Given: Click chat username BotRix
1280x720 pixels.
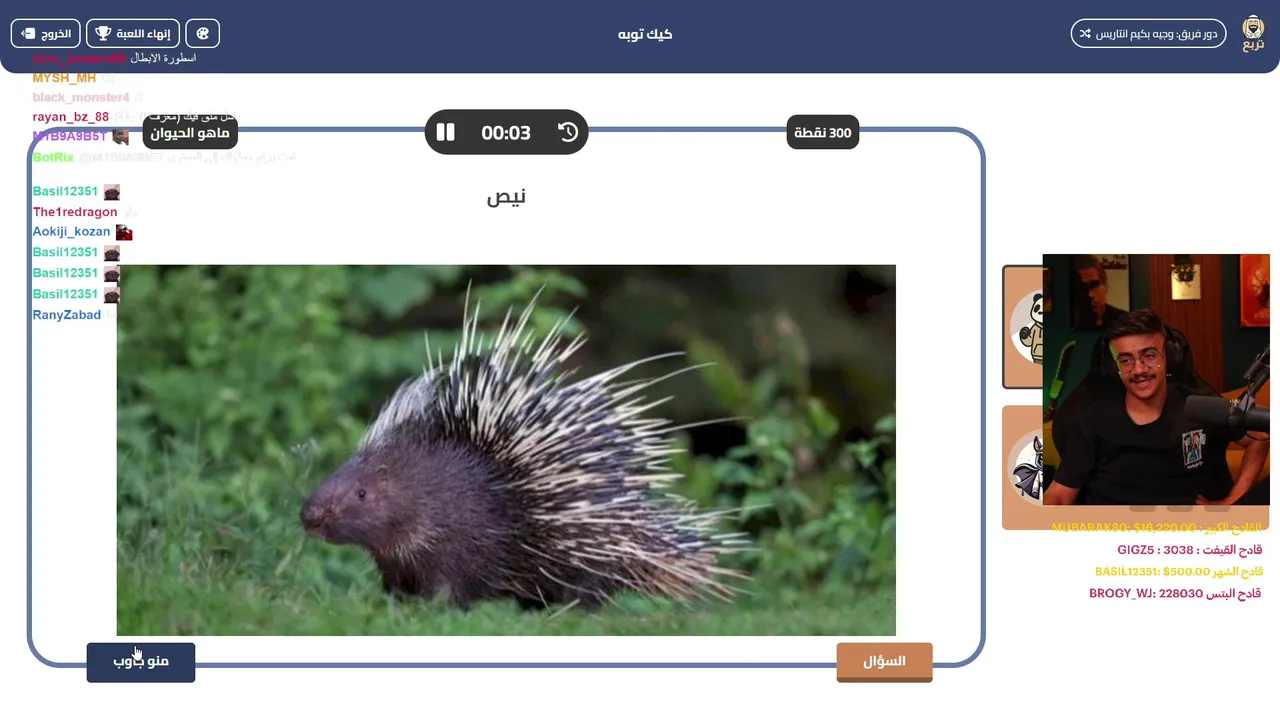Looking at the screenshot, I should coord(53,157).
